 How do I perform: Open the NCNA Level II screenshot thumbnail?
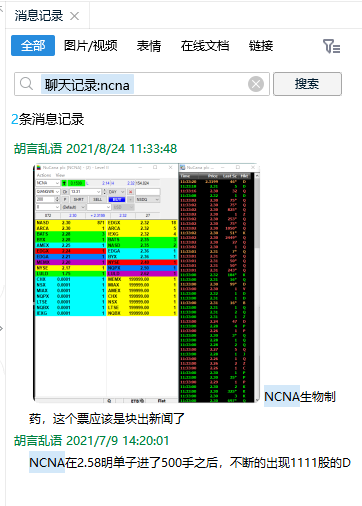point(147,283)
